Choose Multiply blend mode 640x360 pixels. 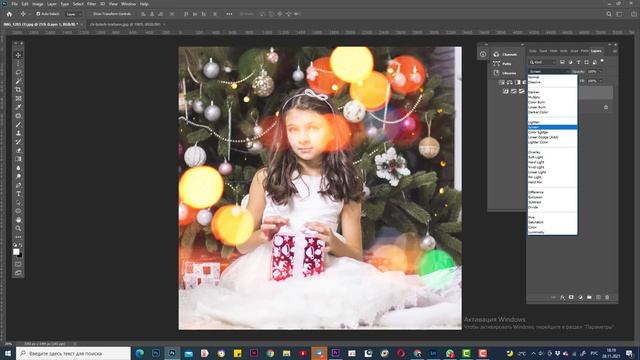[x=534, y=97]
